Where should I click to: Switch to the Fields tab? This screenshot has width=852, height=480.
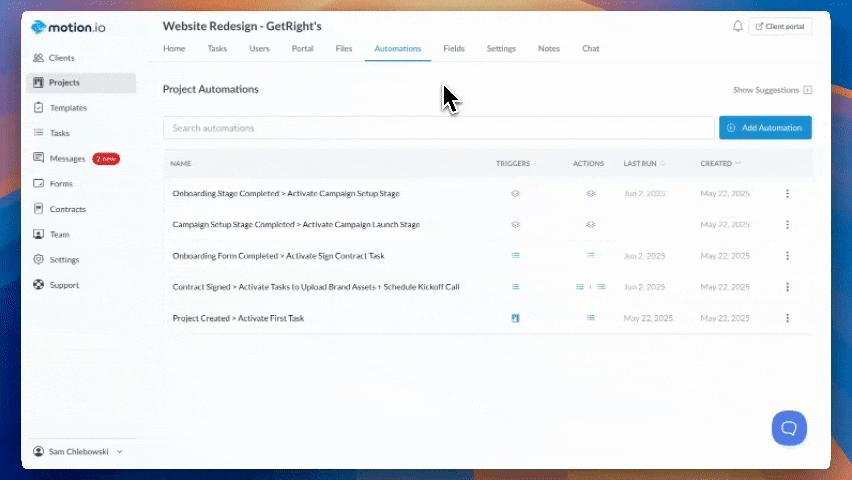coord(454,48)
